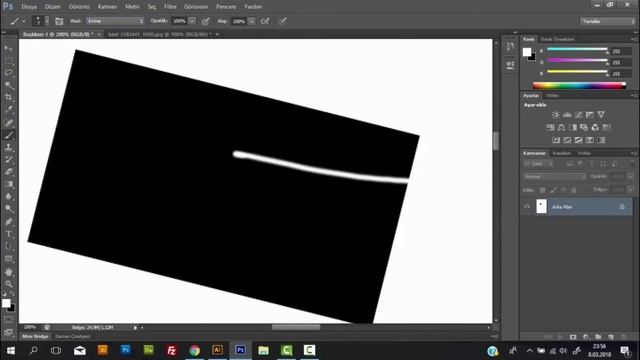The width and height of the screenshot is (640, 360).
Task: Click the color spectrum ramp
Action: [579, 85]
